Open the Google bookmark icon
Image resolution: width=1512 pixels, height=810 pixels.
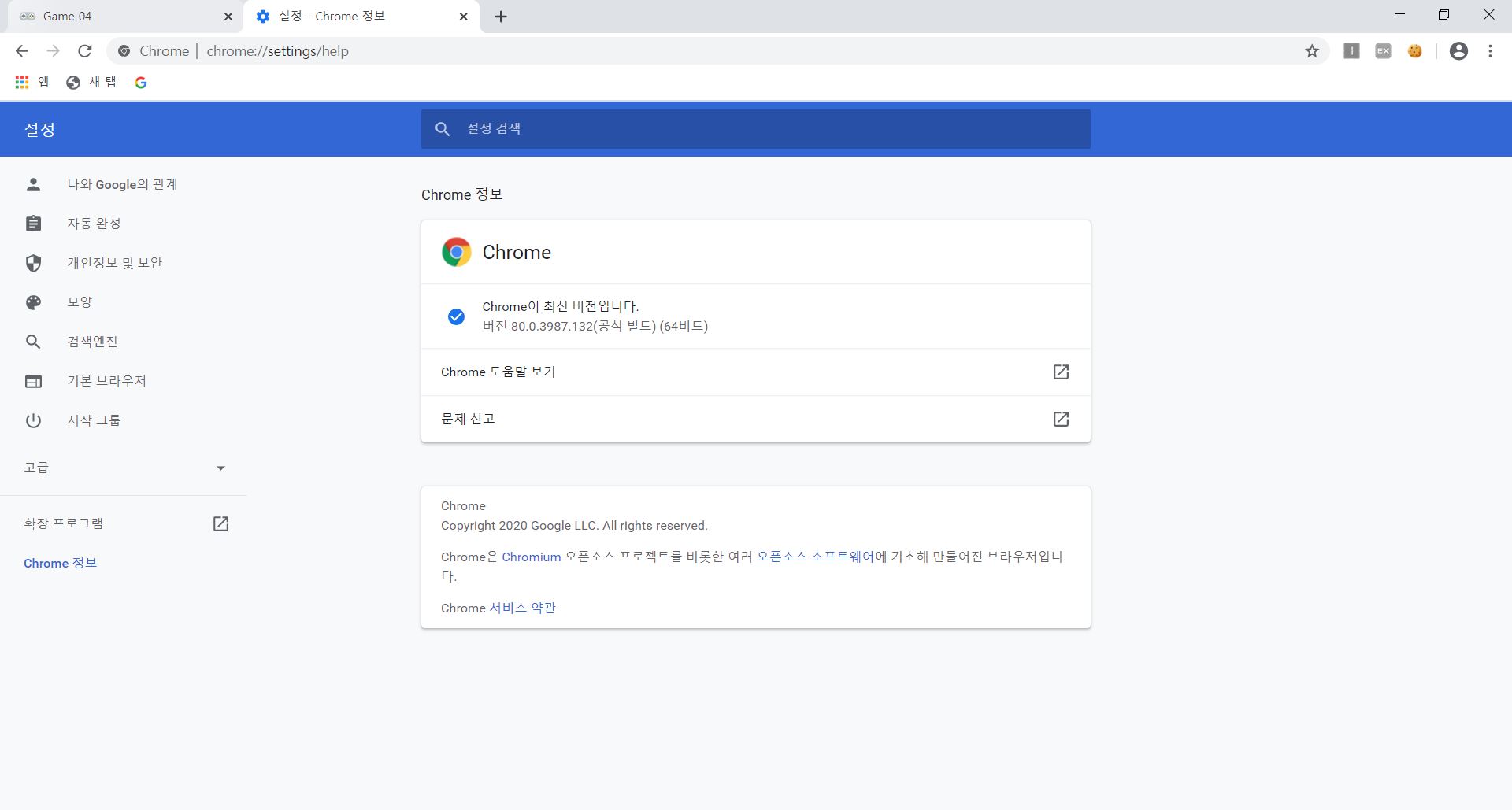[x=141, y=83]
